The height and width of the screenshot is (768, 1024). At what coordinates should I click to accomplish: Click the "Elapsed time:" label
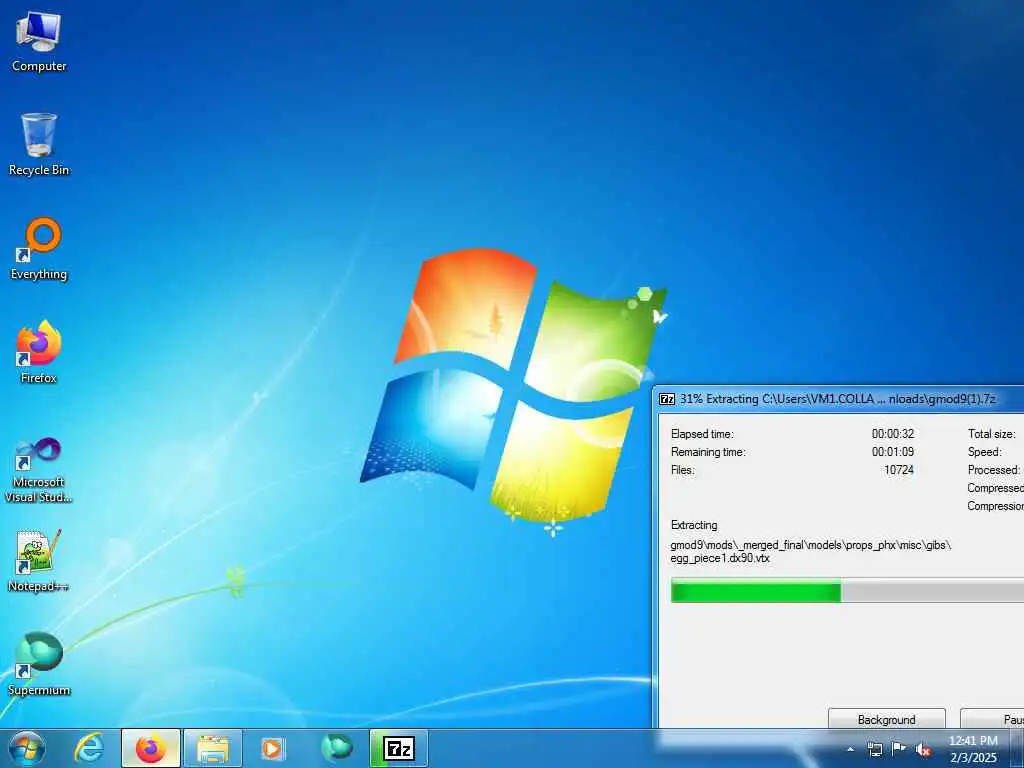pyautogui.click(x=702, y=434)
